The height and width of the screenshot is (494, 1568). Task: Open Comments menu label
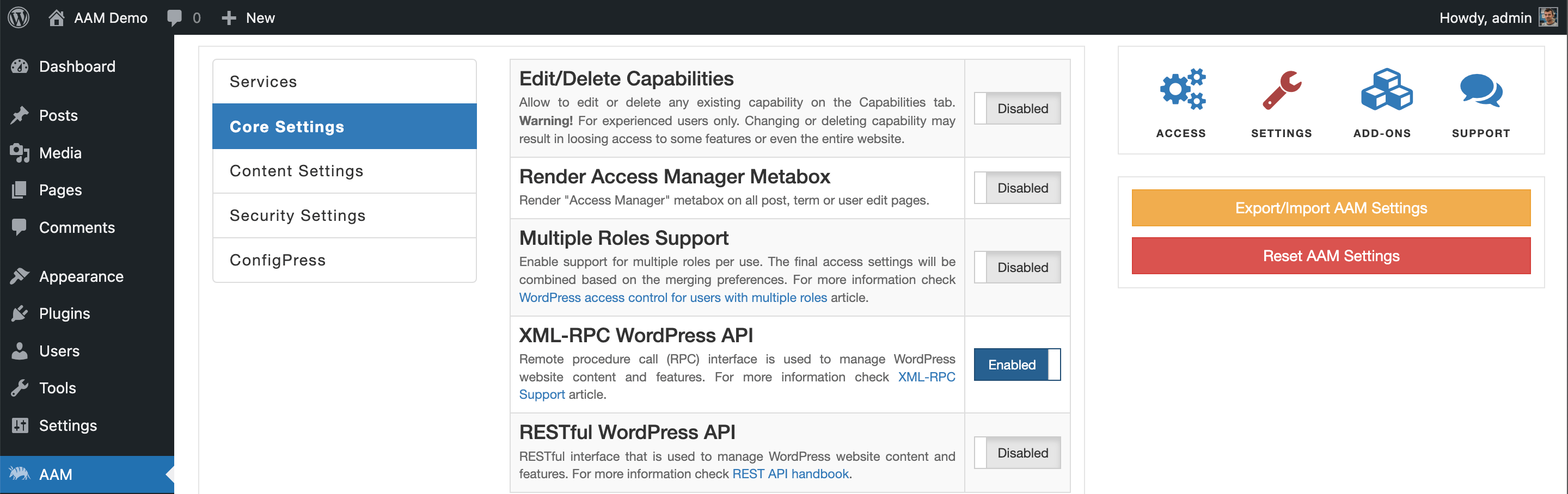coord(77,227)
